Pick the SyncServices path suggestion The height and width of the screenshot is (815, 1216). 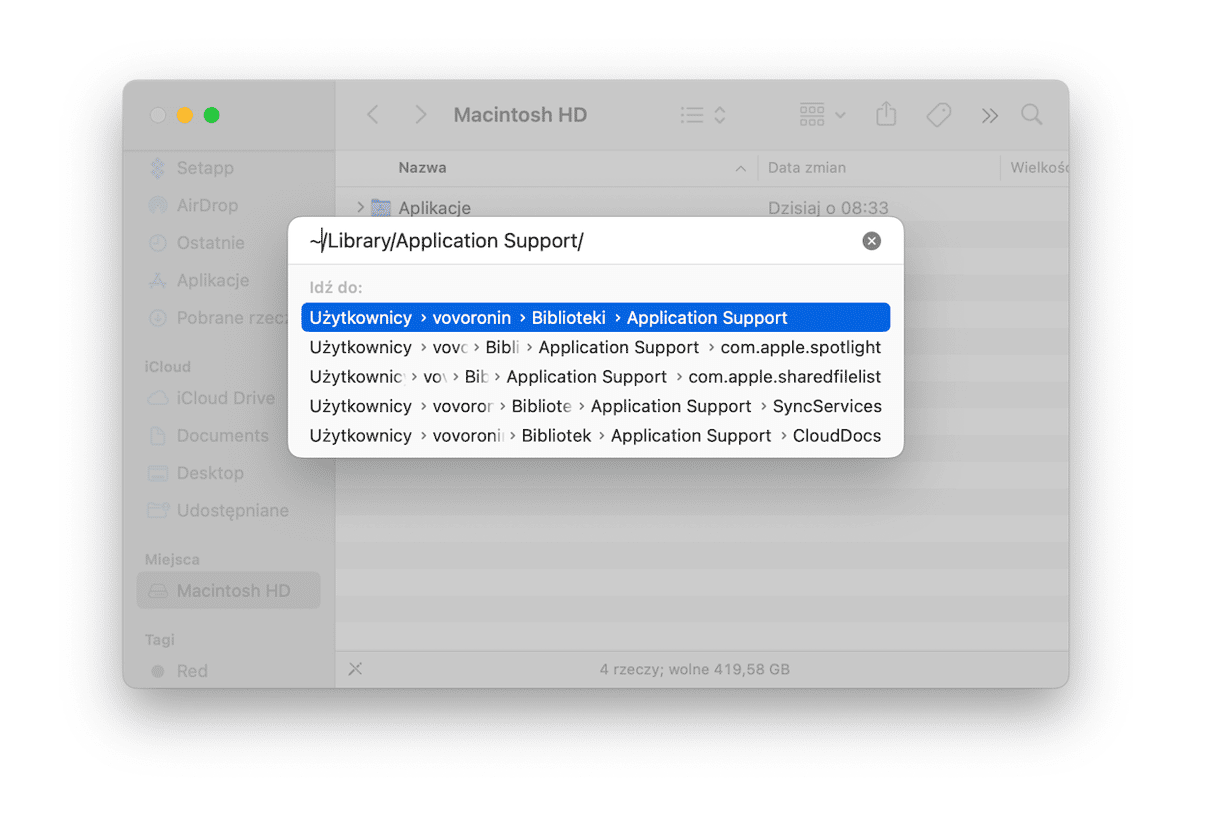pyautogui.click(x=595, y=406)
